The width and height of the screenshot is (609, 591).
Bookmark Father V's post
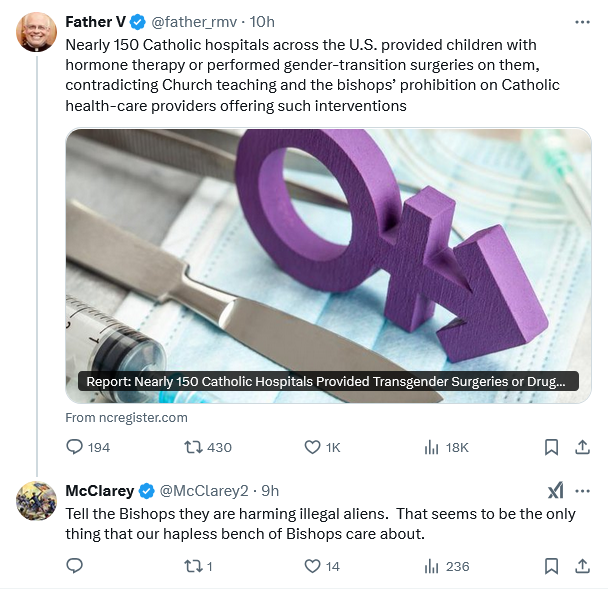(x=552, y=447)
